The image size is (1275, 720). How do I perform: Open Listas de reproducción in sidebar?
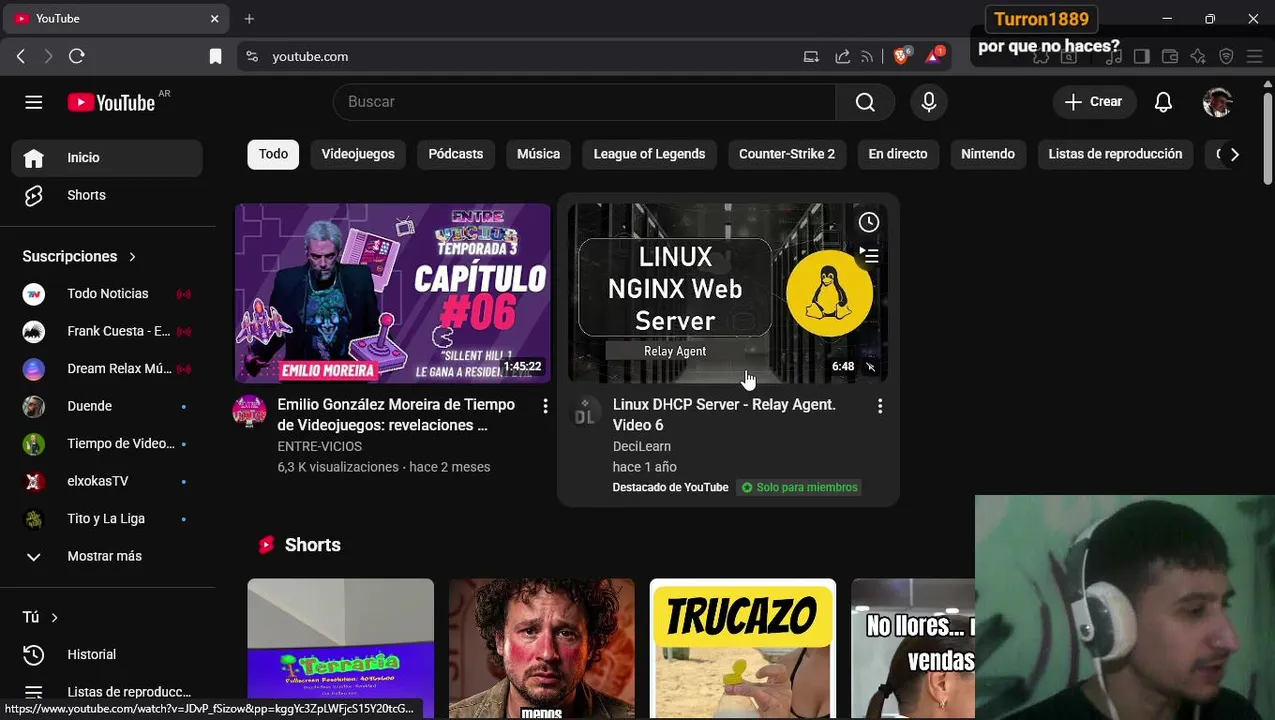click(107, 692)
